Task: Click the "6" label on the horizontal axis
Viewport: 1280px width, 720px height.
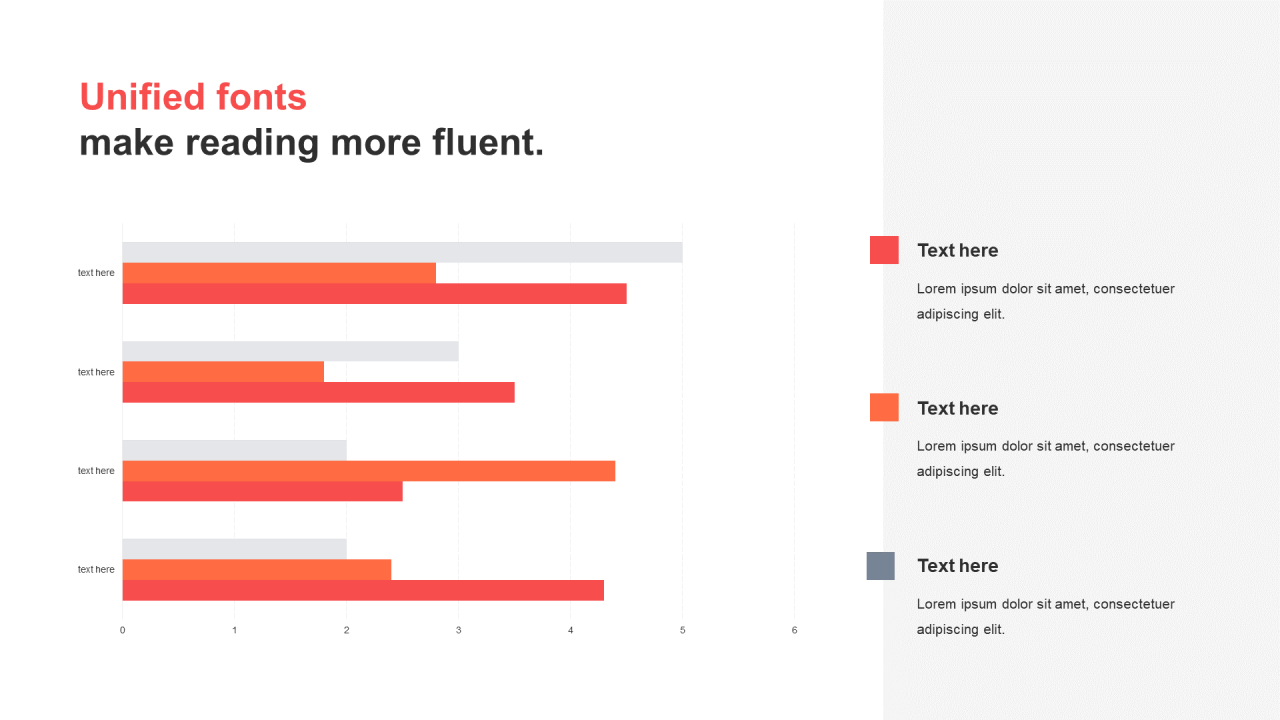Action: pos(794,630)
